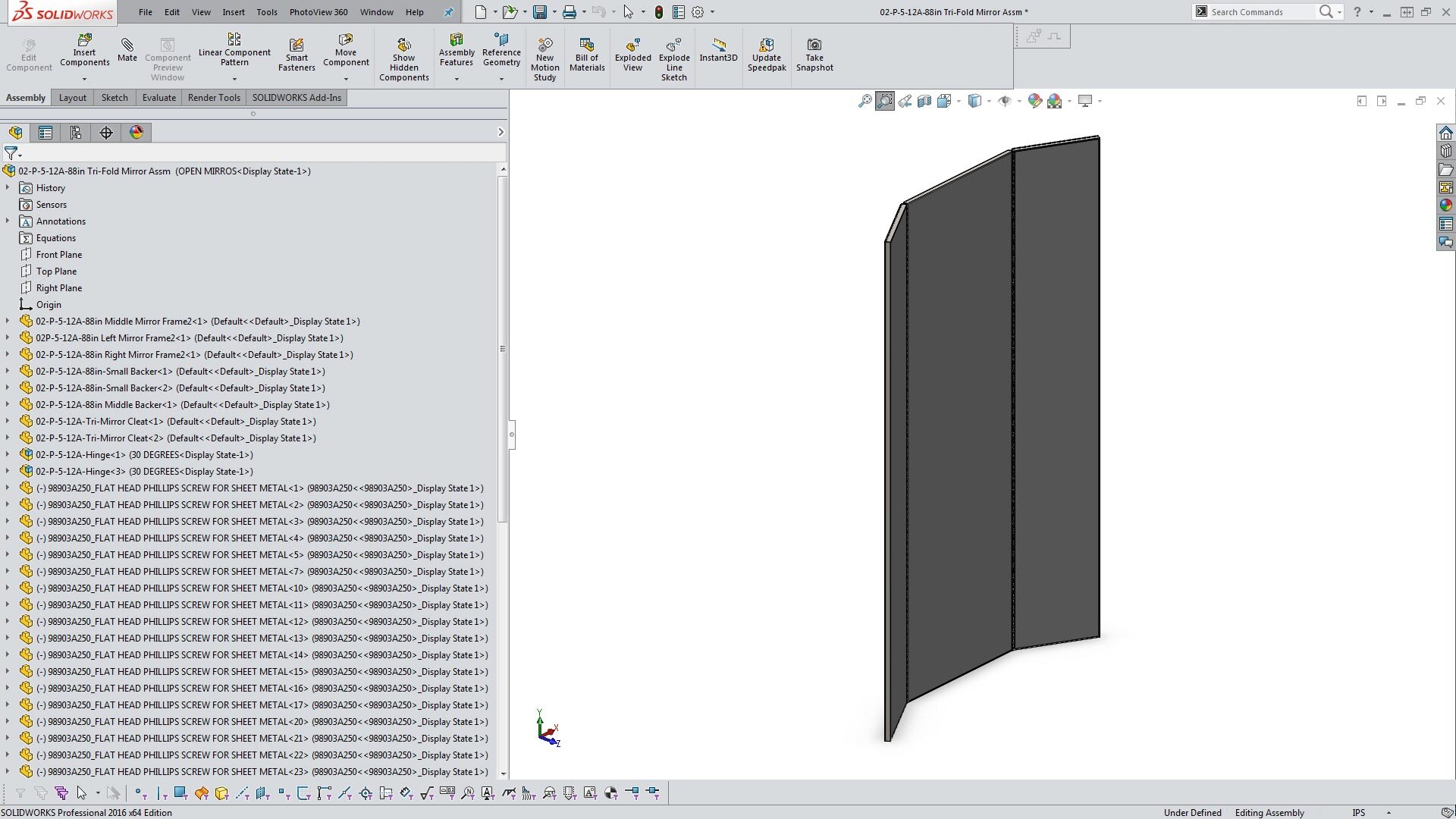Open the Help menu
The width and height of the screenshot is (1456, 819).
[415, 12]
